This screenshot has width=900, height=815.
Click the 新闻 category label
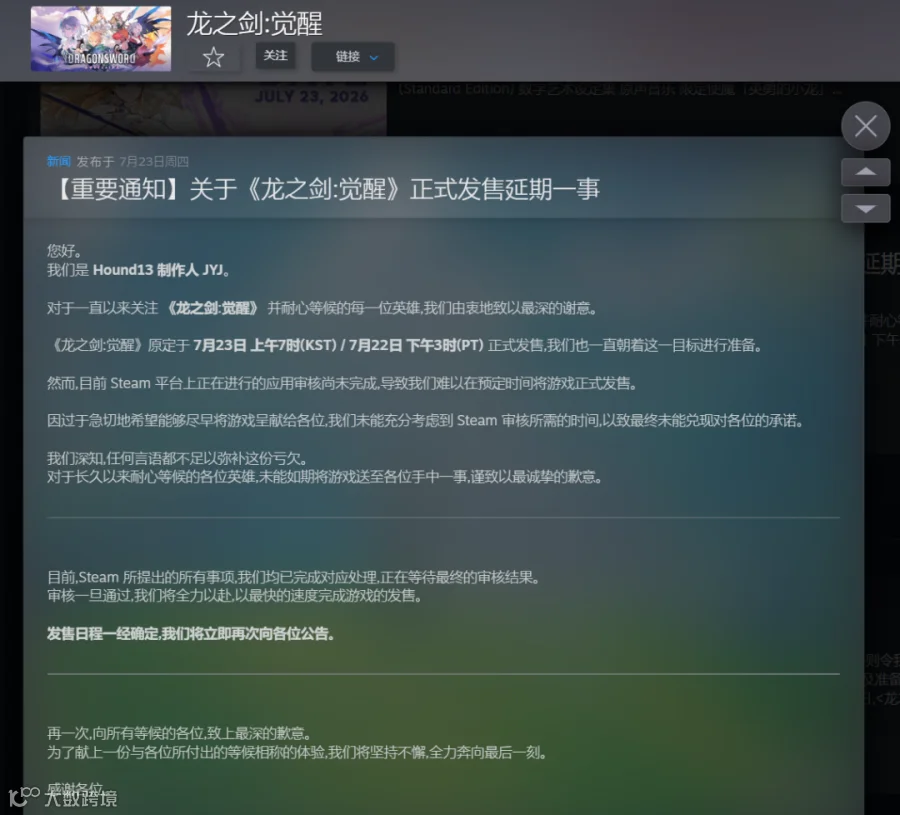59,161
